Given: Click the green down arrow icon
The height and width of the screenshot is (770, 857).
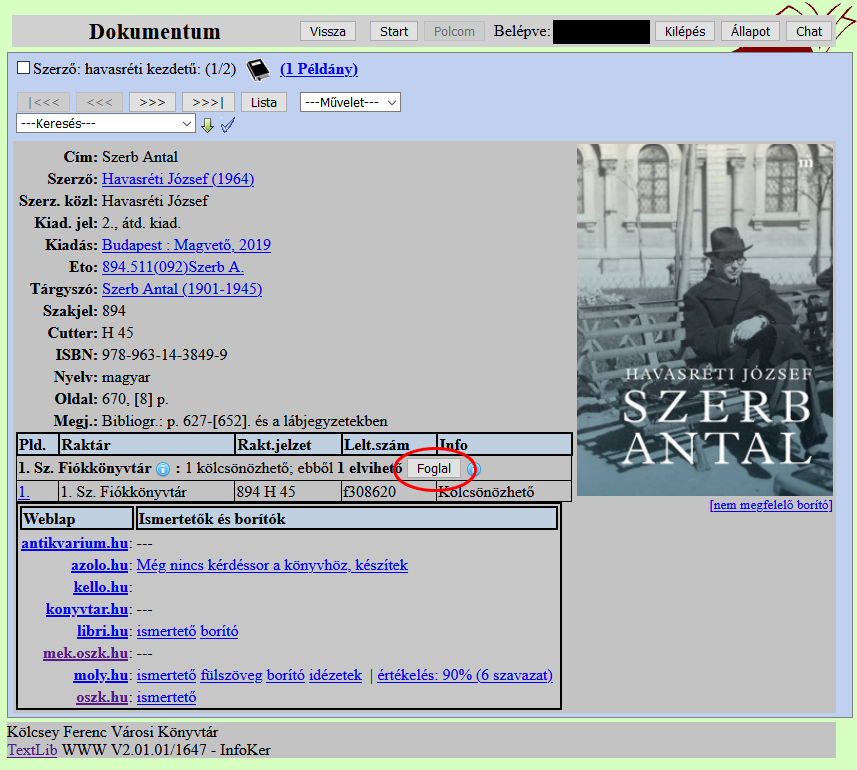Looking at the screenshot, I should (208, 125).
